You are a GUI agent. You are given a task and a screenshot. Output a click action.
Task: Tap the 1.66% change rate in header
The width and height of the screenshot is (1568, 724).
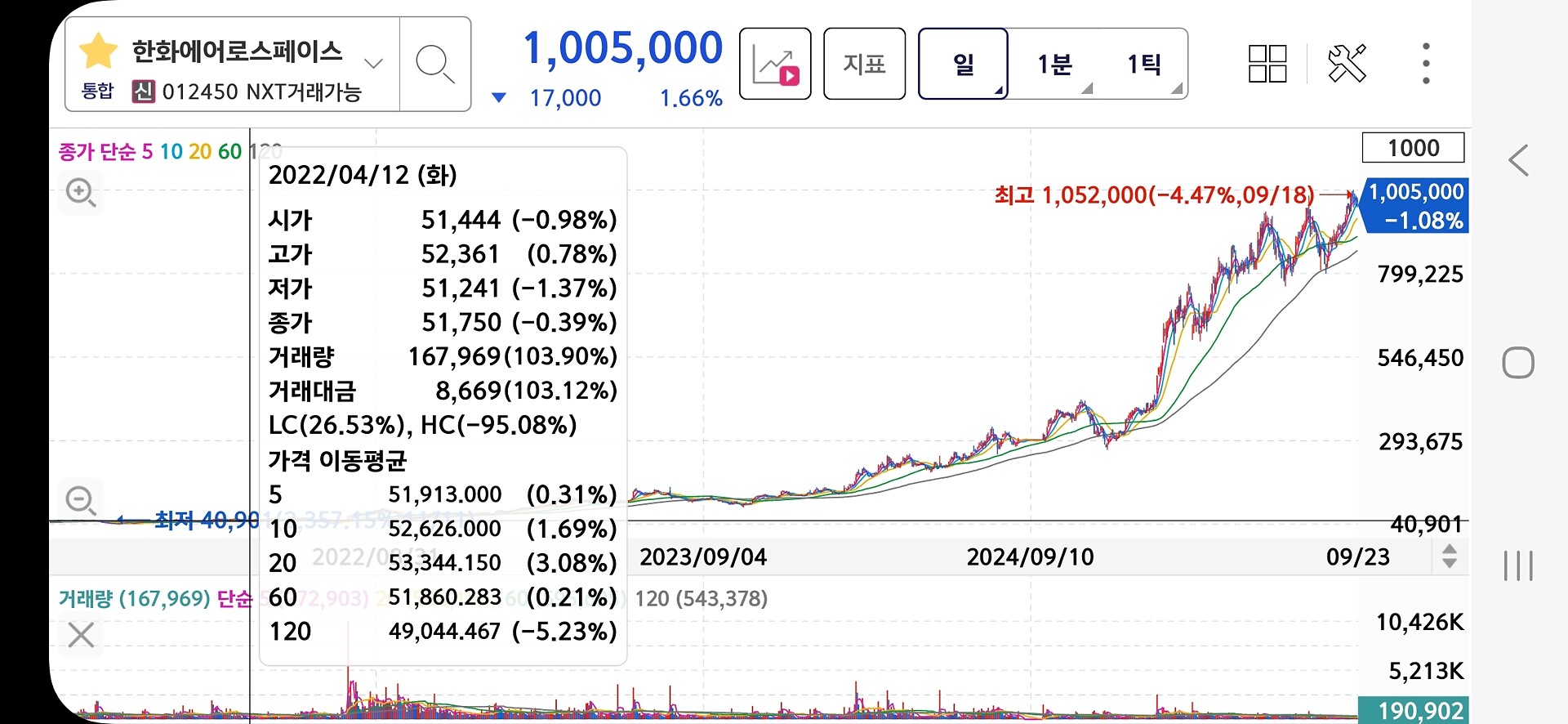(x=691, y=98)
